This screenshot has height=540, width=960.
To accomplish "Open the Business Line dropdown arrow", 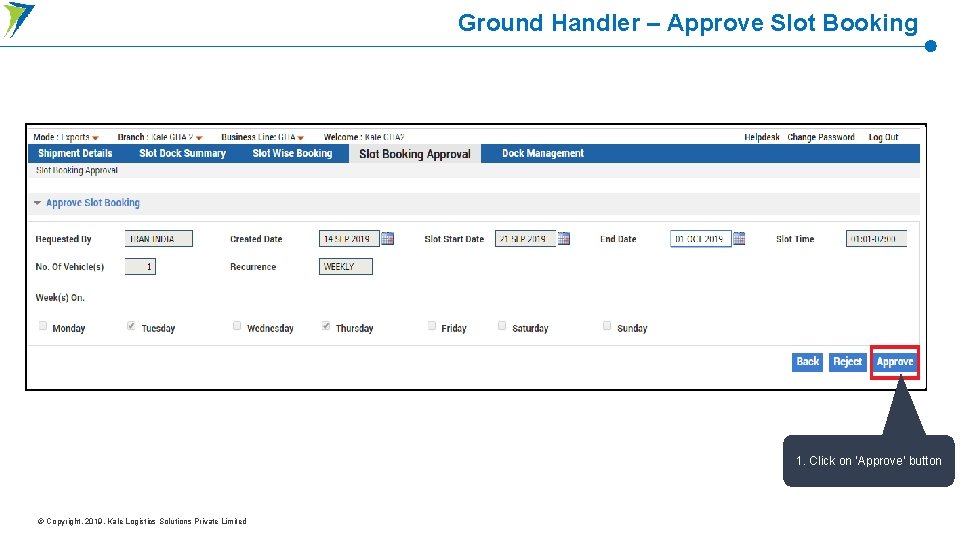I will coord(301,138).
